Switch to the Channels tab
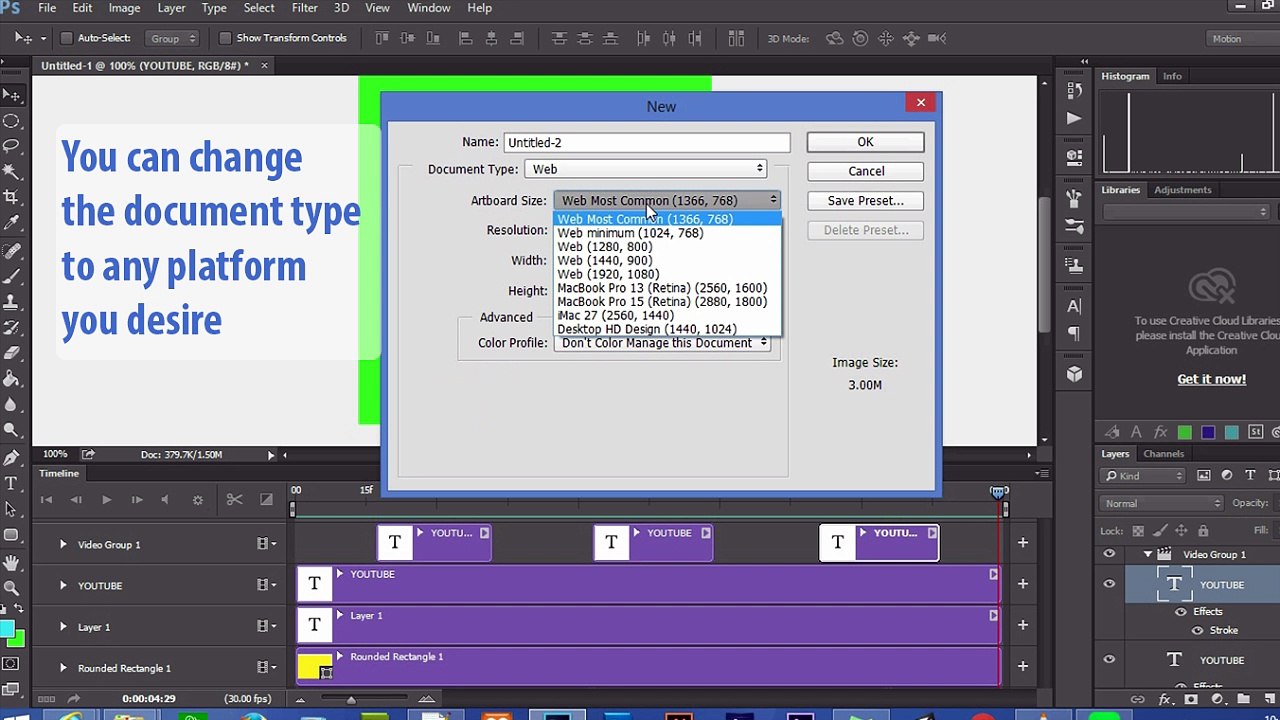 coord(1163,454)
